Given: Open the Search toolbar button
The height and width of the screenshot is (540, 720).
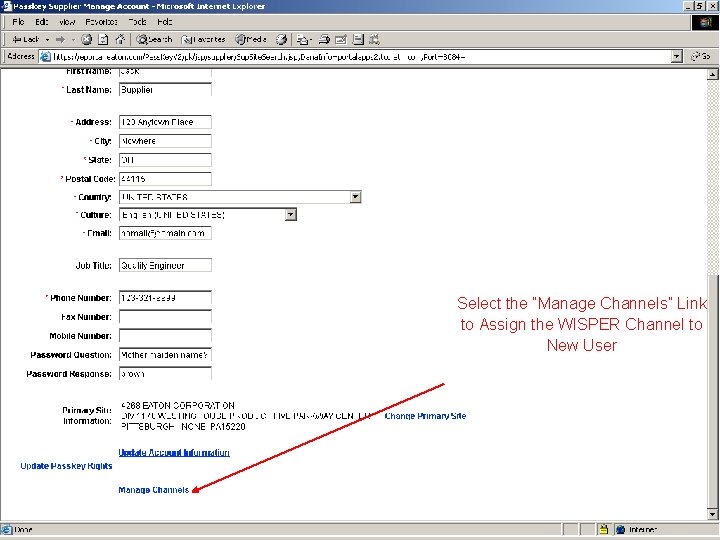Looking at the screenshot, I should (155, 39).
